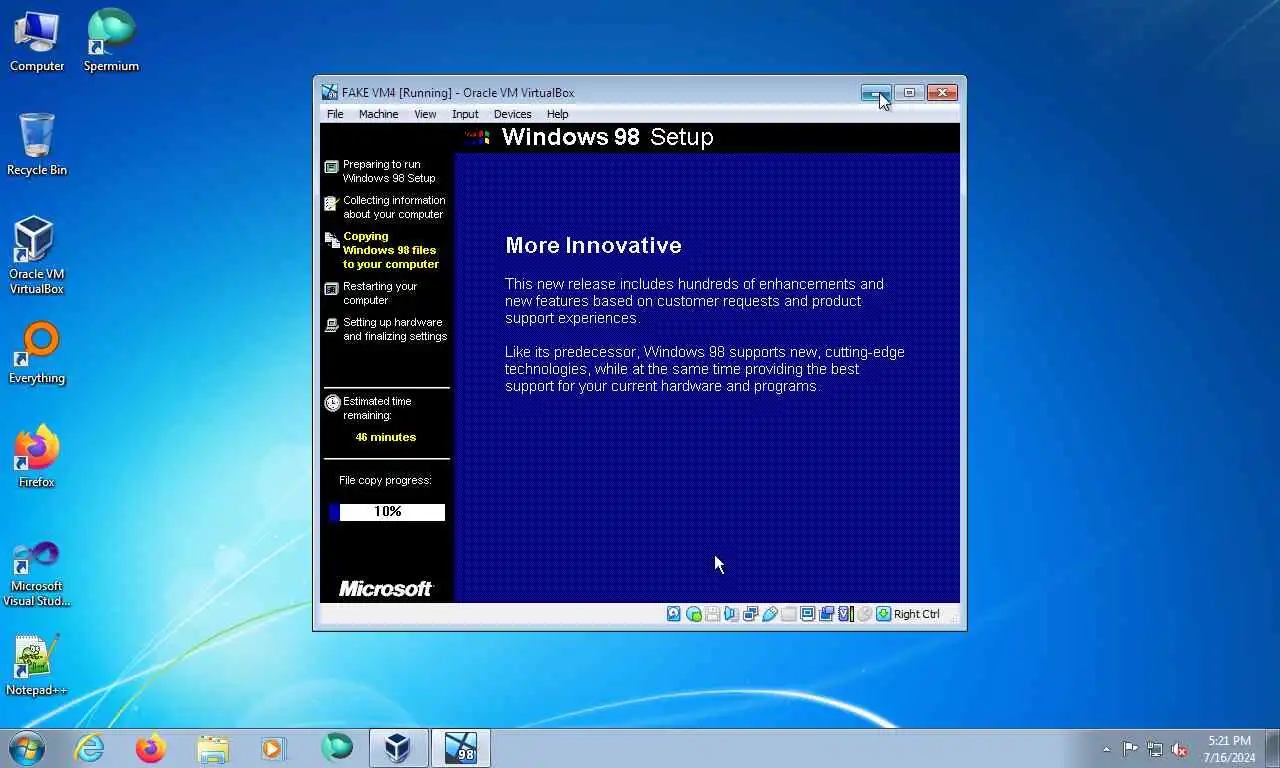The width and height of the screenshot is (1280, 768).
Task: Minimize the FAKE VM4 VirtualBox window
Action: tap(876, 93)
